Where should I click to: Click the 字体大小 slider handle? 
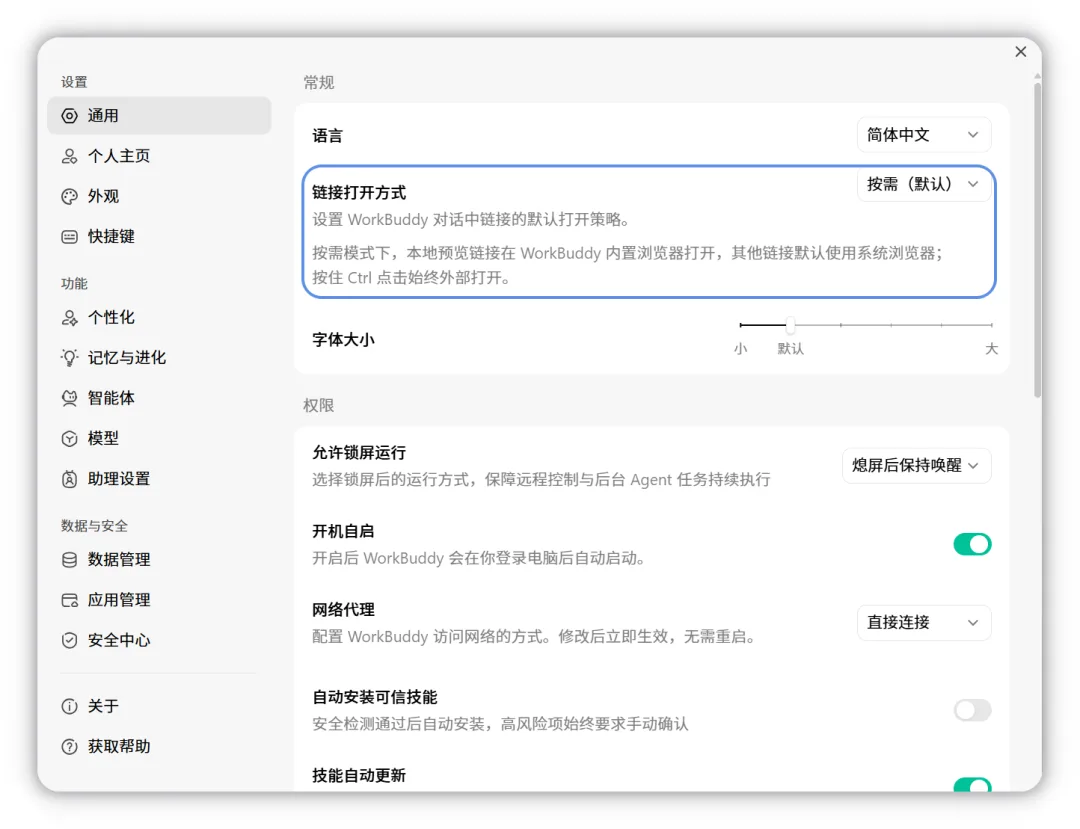(790, 325)
